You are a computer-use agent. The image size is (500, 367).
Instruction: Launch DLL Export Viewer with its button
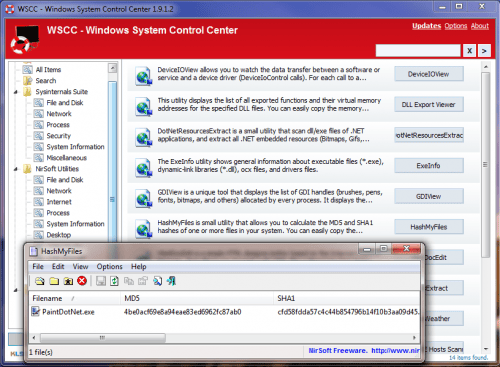[x=429, y=105]
